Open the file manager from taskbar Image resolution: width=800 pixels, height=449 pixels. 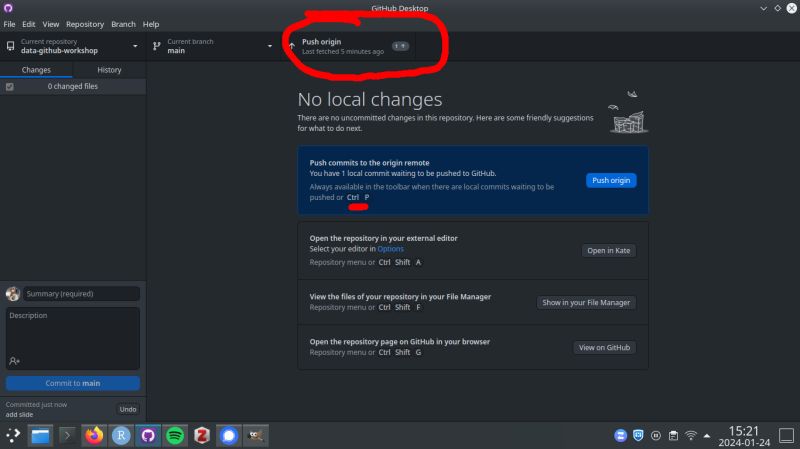pyautogui.click(x=40, y=436)
